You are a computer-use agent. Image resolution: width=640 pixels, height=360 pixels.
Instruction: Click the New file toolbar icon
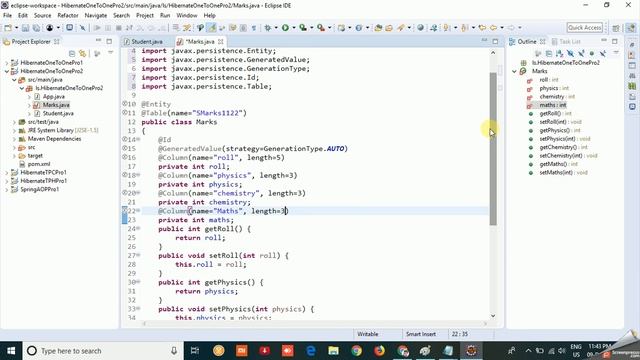click(x=8, y=28)
